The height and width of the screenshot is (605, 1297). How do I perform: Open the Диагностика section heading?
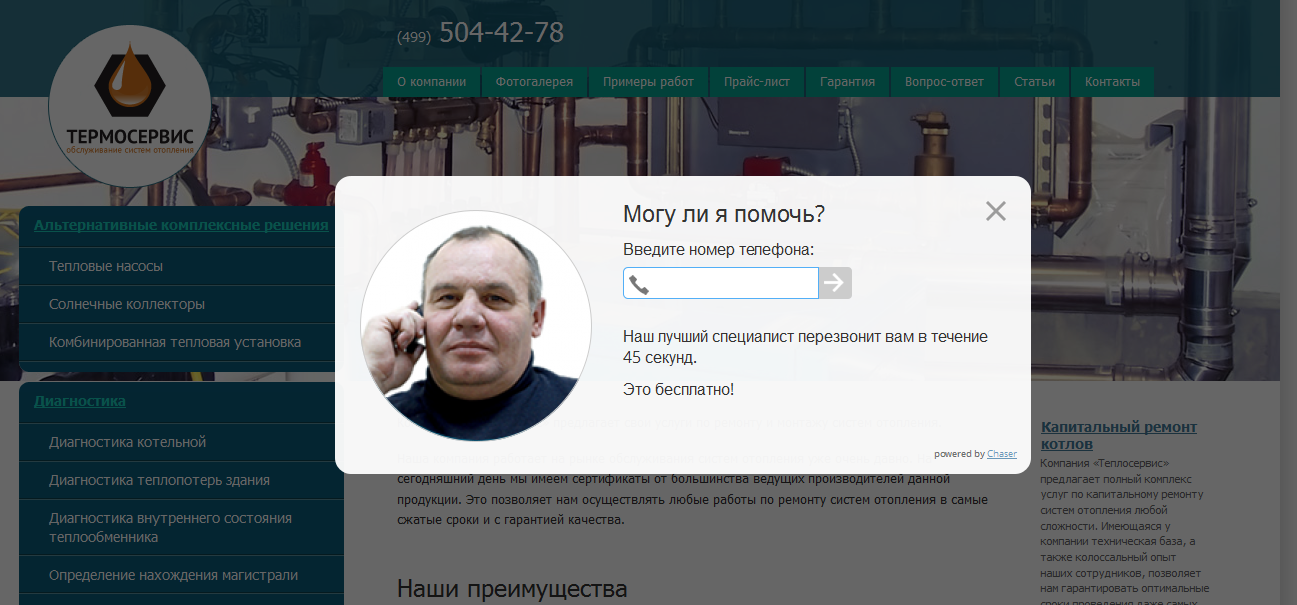click(x=80, y=401)
